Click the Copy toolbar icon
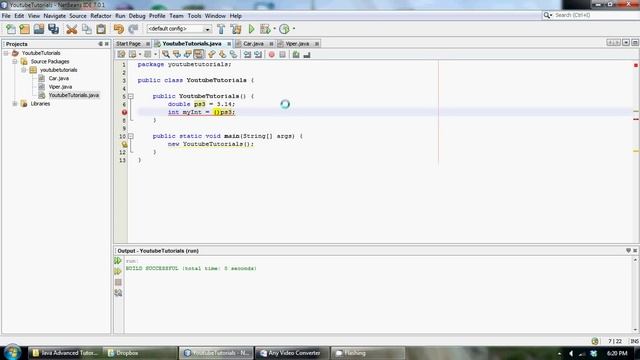Viewport: 640px width, 360px height. 87,29
